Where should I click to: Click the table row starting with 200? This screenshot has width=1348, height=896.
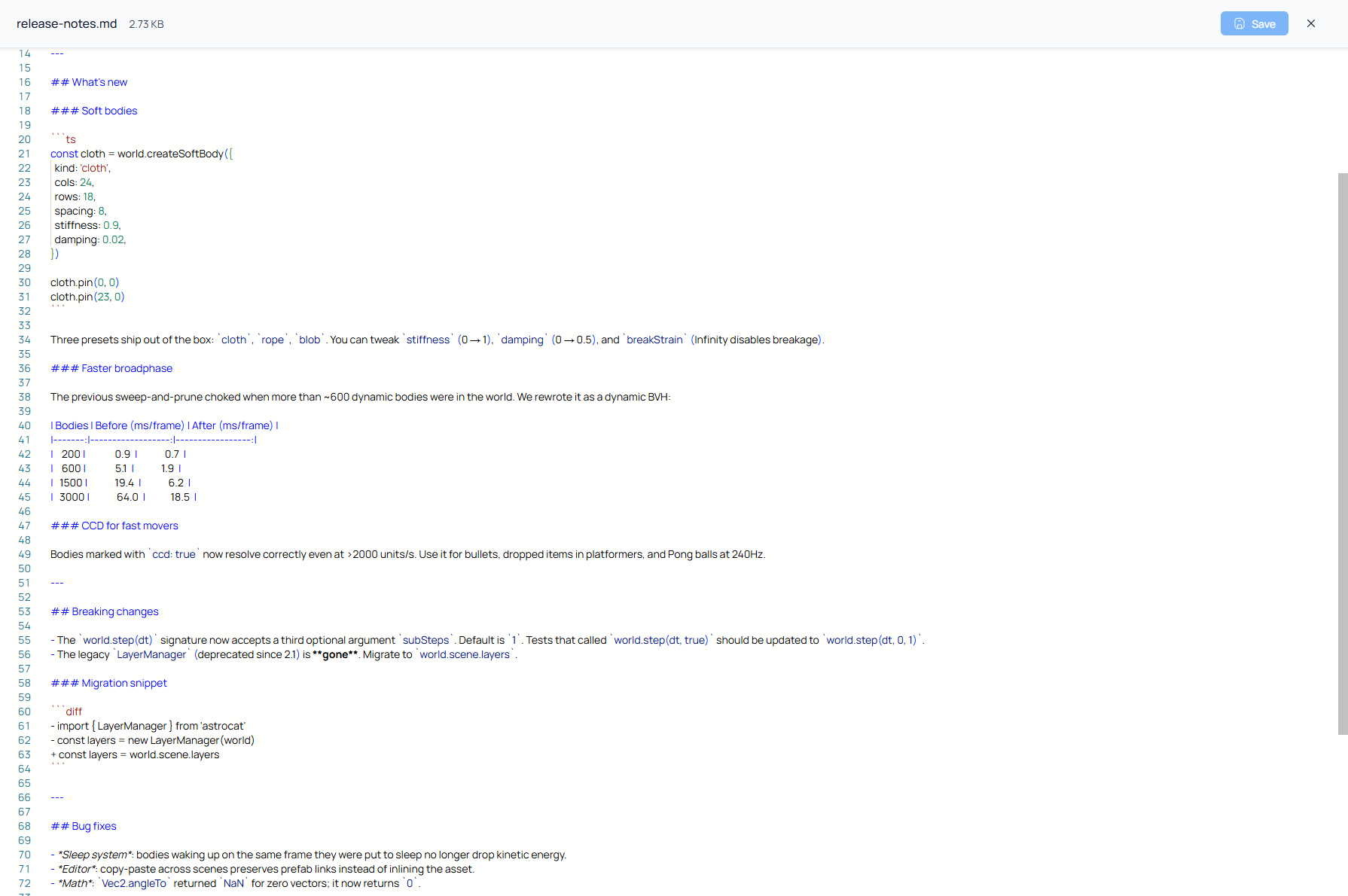point(118,454)
